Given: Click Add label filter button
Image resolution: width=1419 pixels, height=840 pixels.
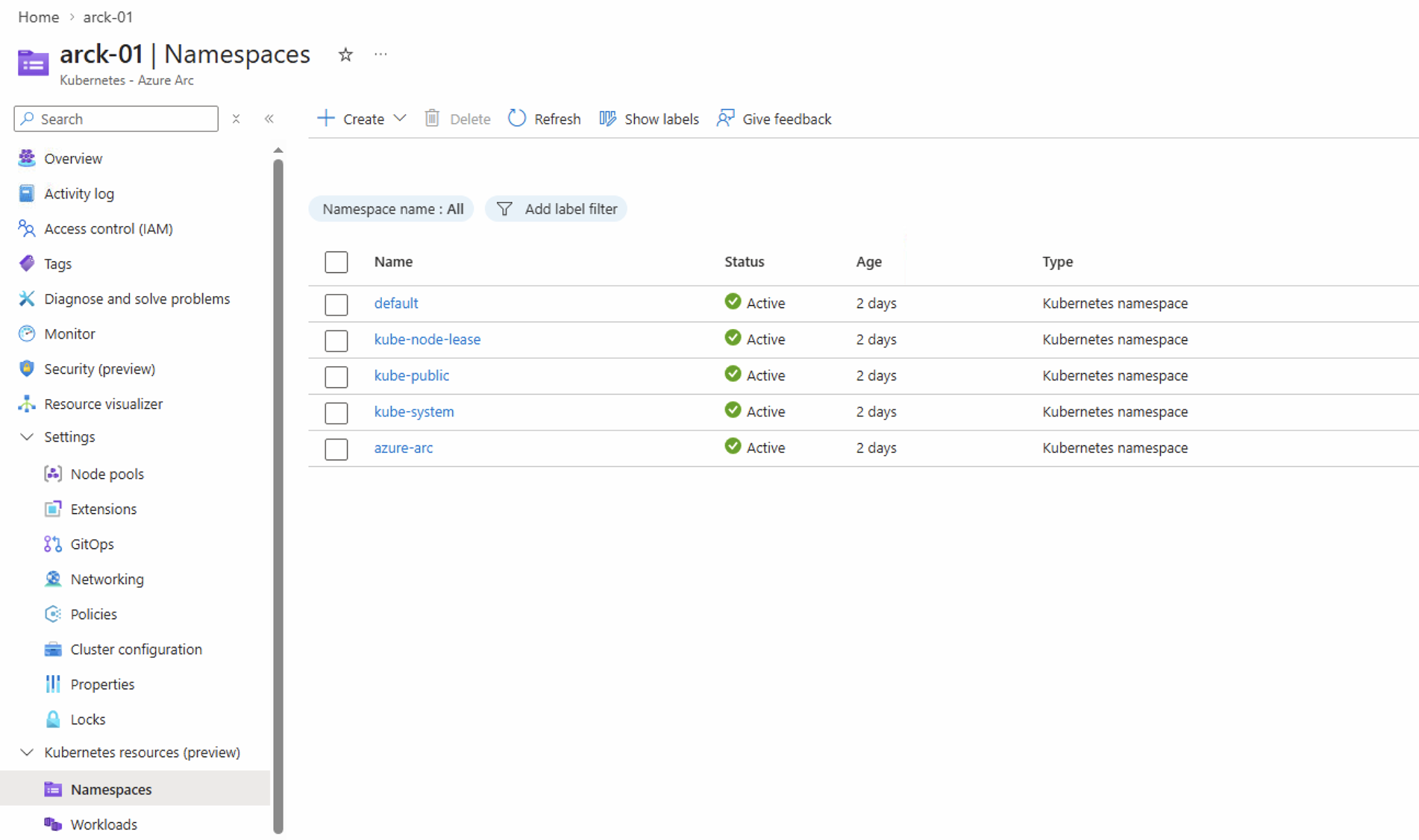Looking at the screenshot, I should click(x=557, y=209).
